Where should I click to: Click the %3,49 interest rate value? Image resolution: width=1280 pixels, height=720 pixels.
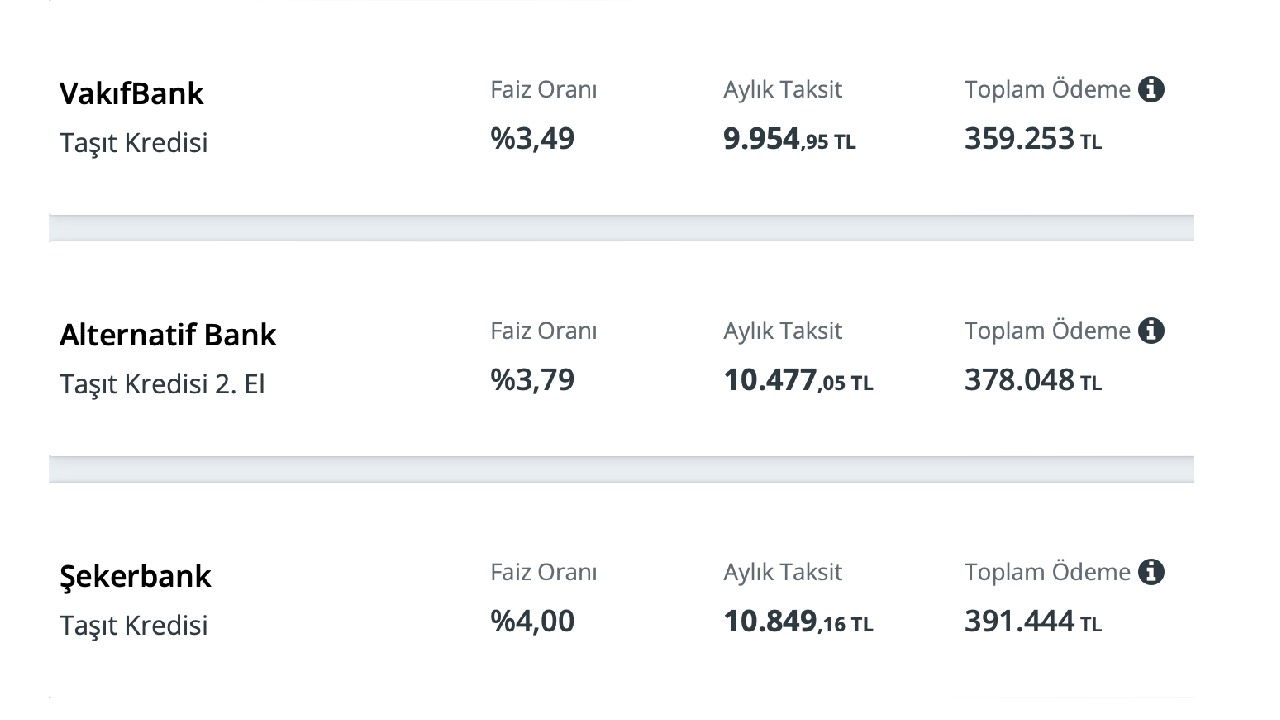coord(533,138)
